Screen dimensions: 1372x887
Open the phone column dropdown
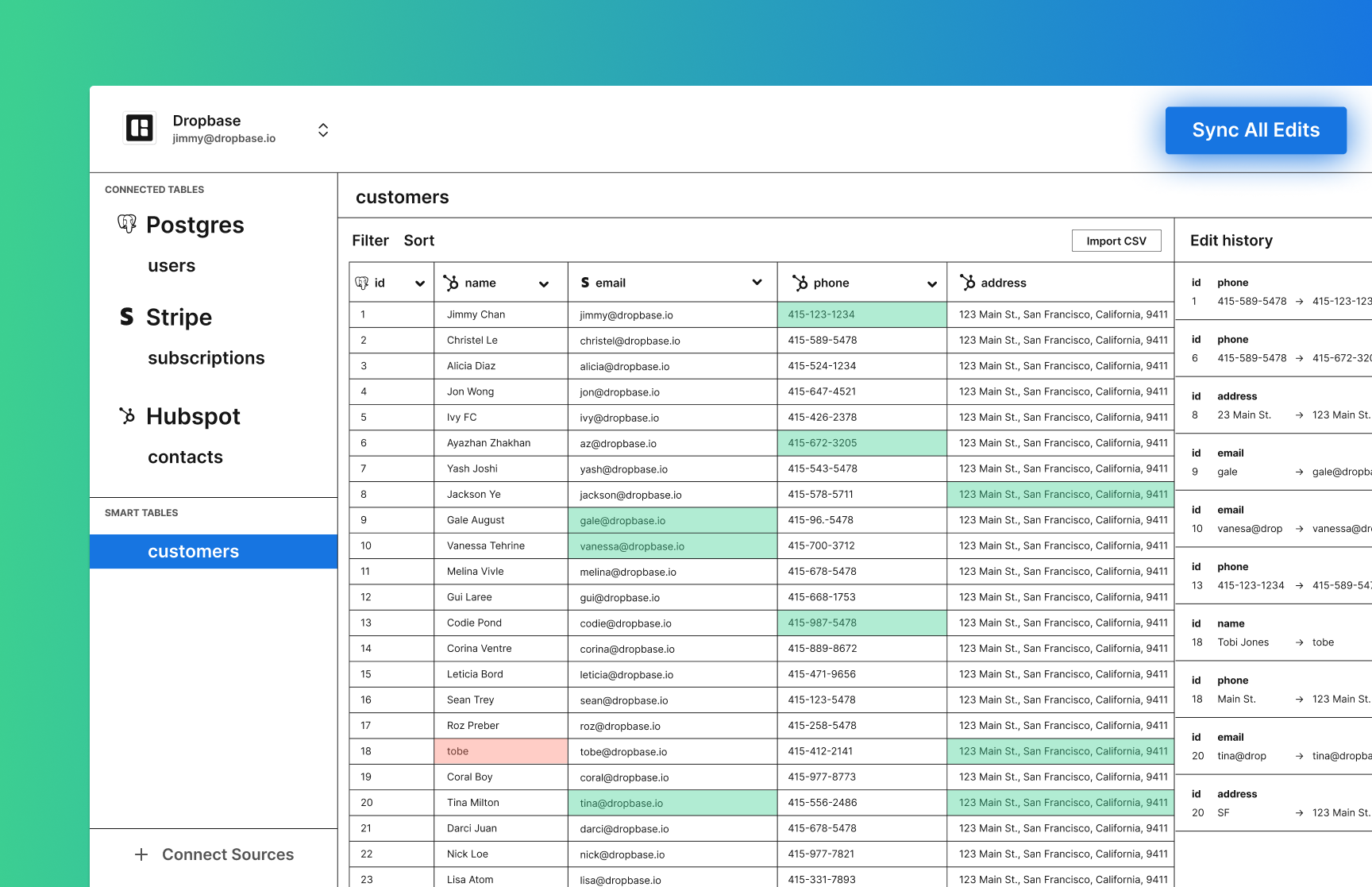point(931,283)
